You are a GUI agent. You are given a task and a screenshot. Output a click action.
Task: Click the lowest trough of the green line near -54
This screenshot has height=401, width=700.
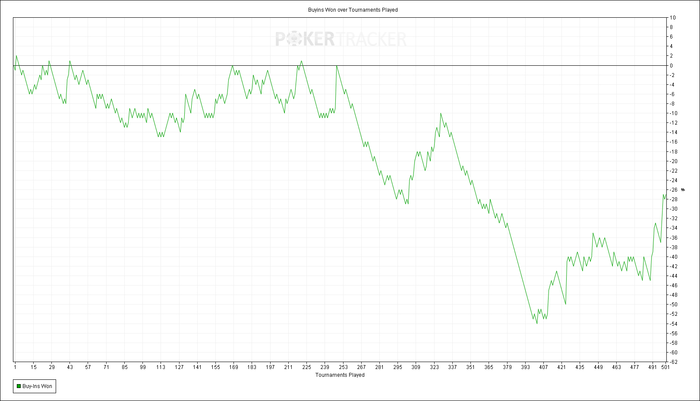[x=537, y=323]
